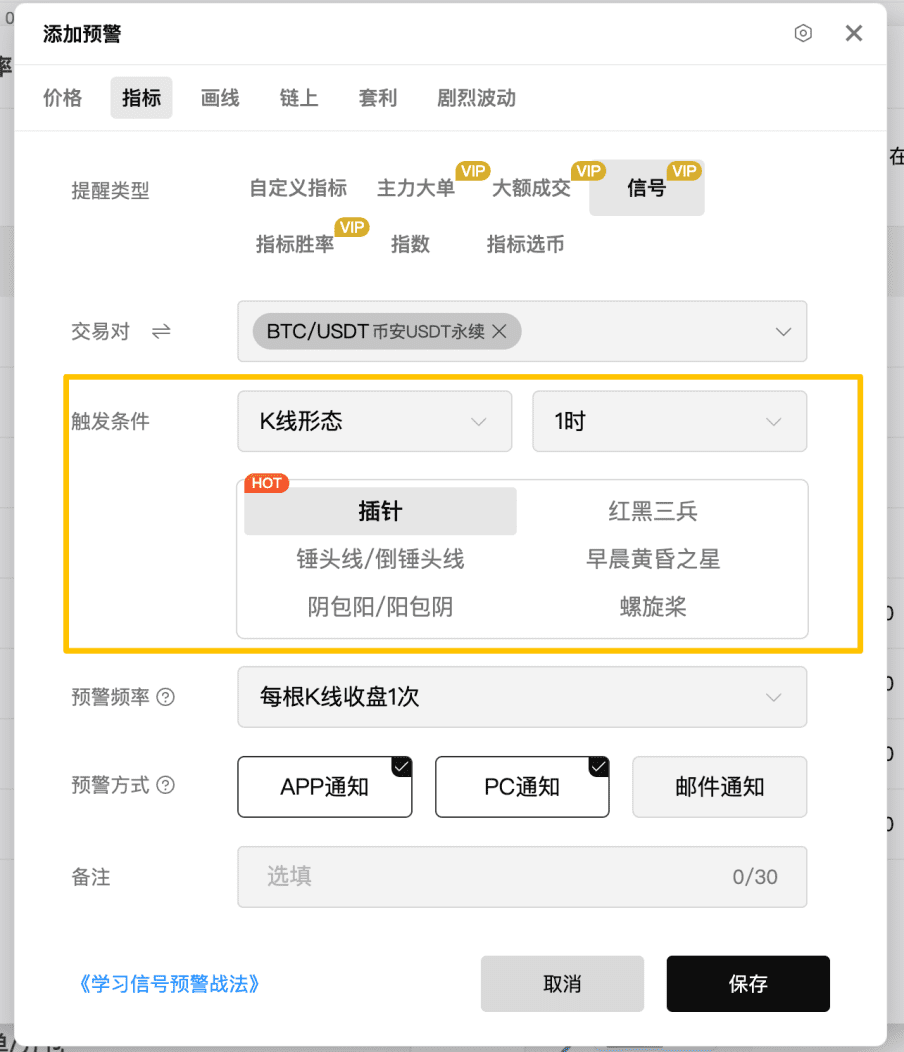Open the 学习信号预警战法 link
The width and height of the screenshot is (904, 1052).
click(169, 984)
